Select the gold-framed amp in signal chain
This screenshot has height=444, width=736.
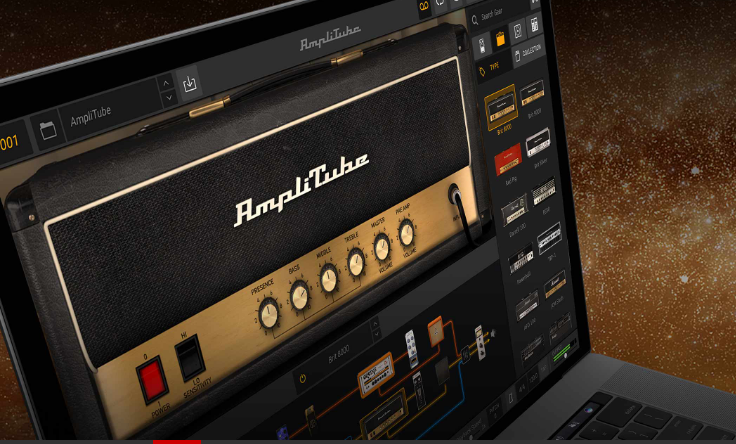(x=384, y=415)
